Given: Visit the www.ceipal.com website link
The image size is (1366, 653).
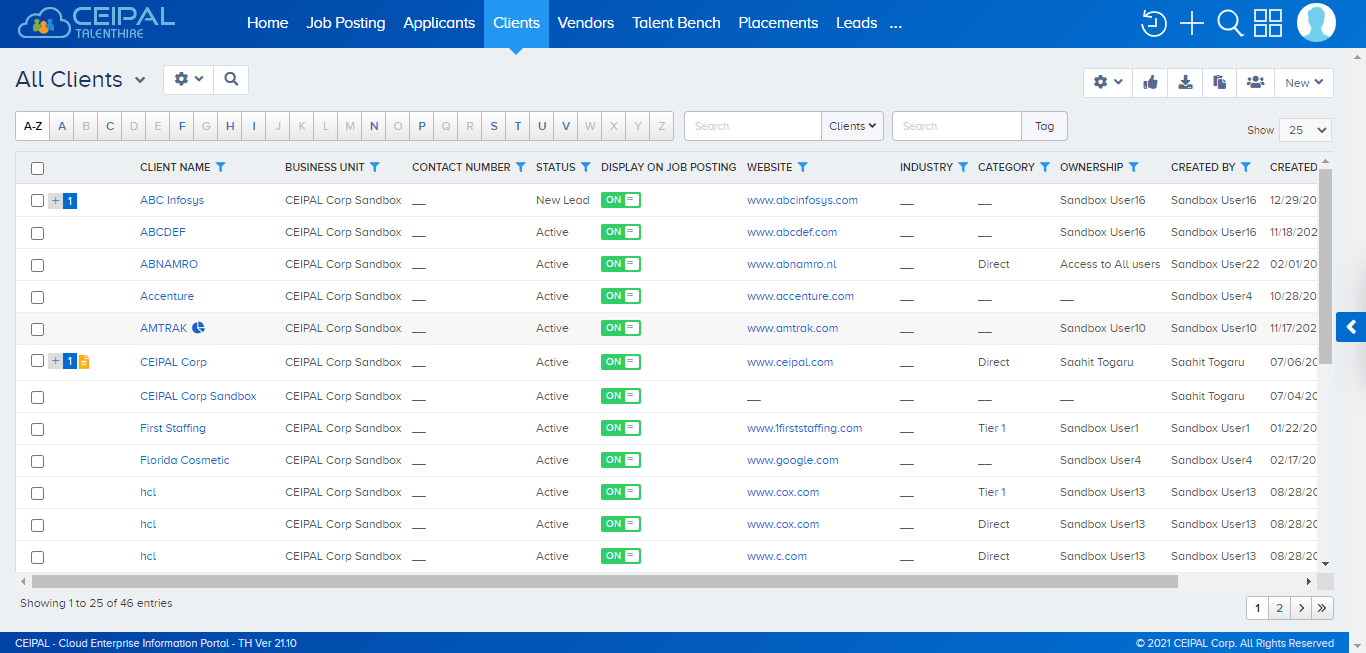Looking at the screenshot, I should tap(790, 362).
